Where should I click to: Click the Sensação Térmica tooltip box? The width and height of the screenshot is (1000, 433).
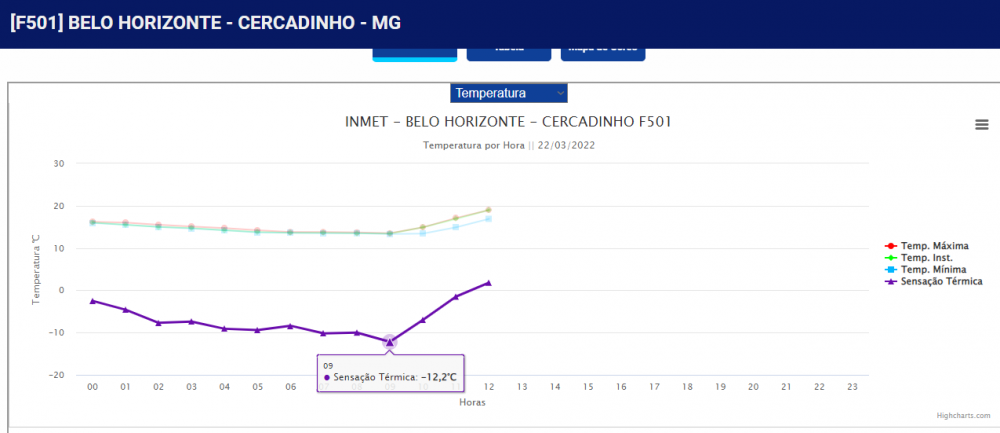tap(390, 372)
